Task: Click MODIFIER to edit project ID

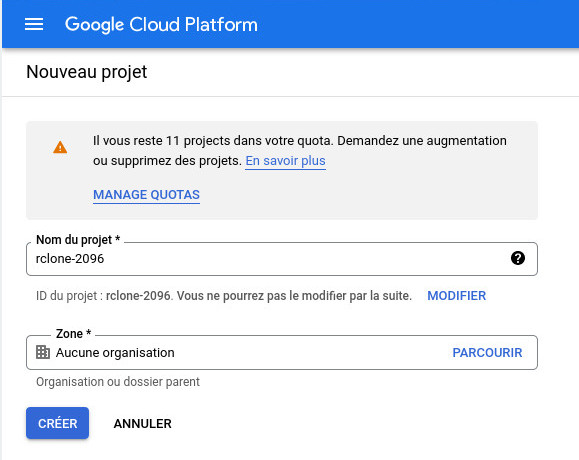Action: pyautogui.click(x=456, y=296)
